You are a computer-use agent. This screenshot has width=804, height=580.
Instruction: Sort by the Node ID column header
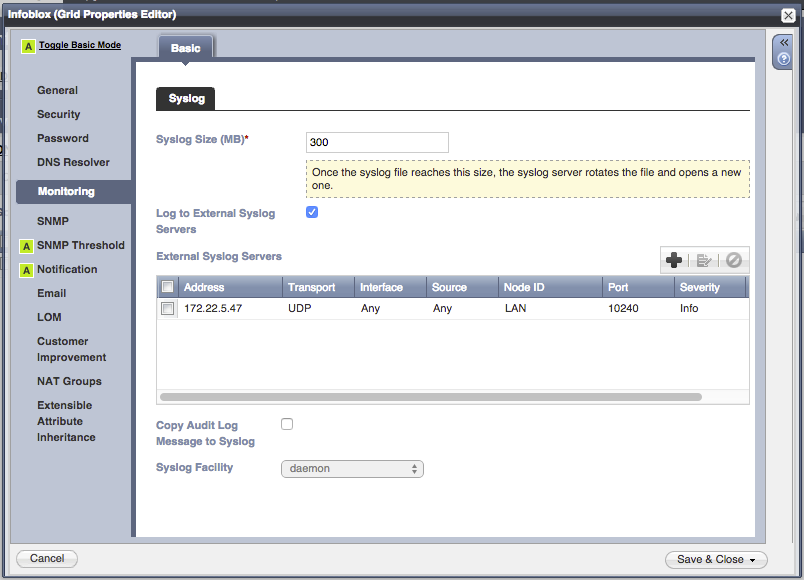[550, 287]
